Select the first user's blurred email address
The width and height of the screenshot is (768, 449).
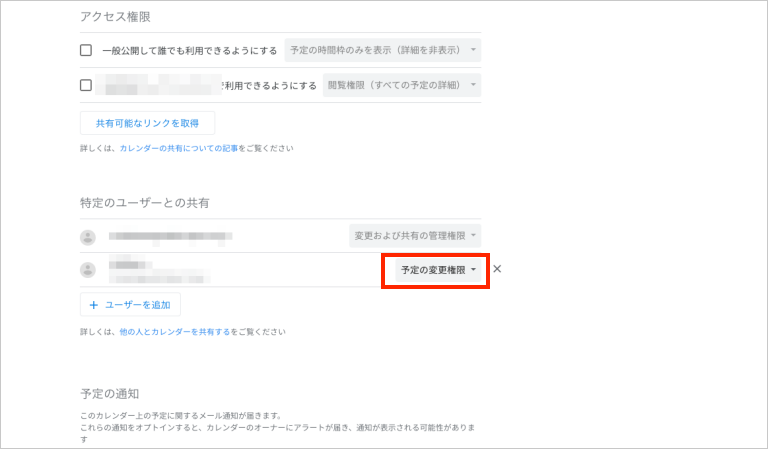tap(170, 237)
